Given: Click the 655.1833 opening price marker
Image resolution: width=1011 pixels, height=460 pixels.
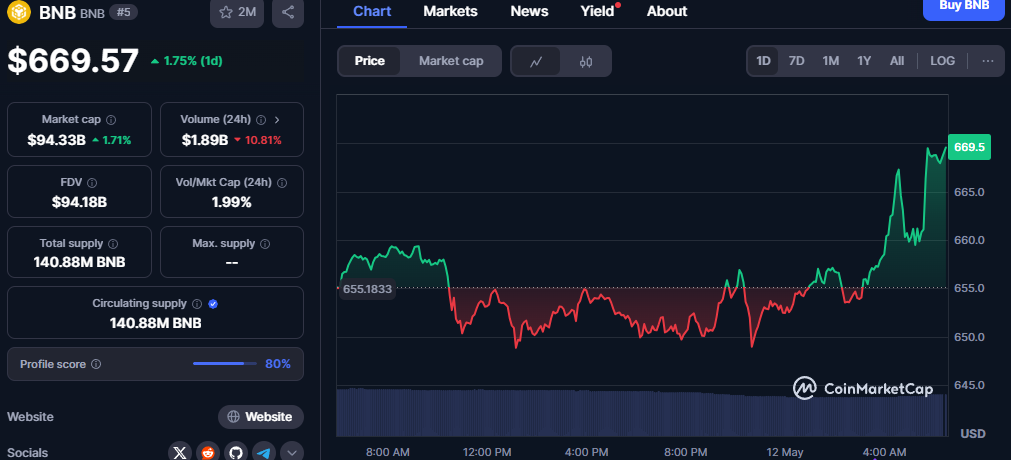Looking at the screenshot, I should coord(367,290).
